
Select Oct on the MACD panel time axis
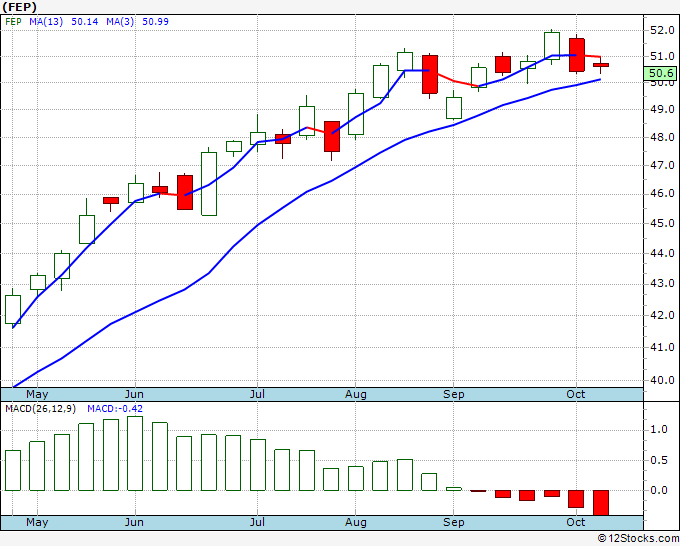pos(575,522)
